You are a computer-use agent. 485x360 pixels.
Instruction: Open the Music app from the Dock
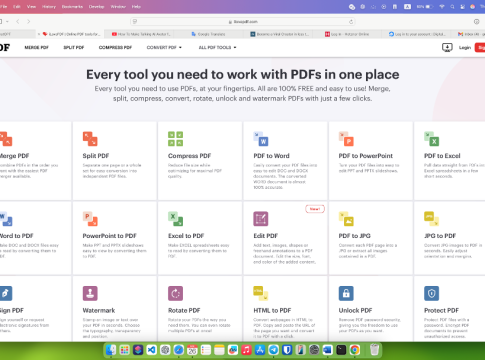(x=246, y=350)
